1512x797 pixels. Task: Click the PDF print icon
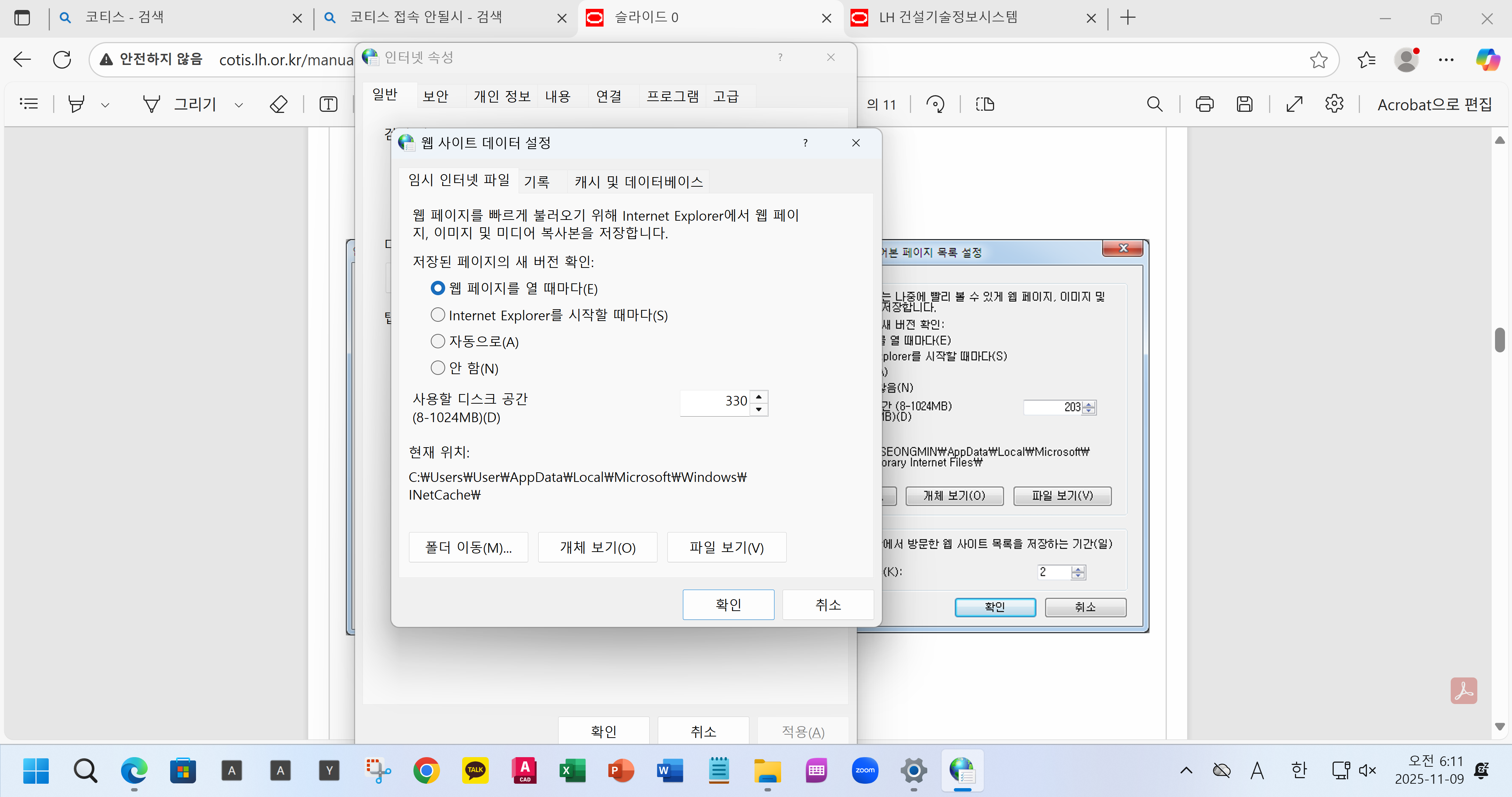point(1205,104)
